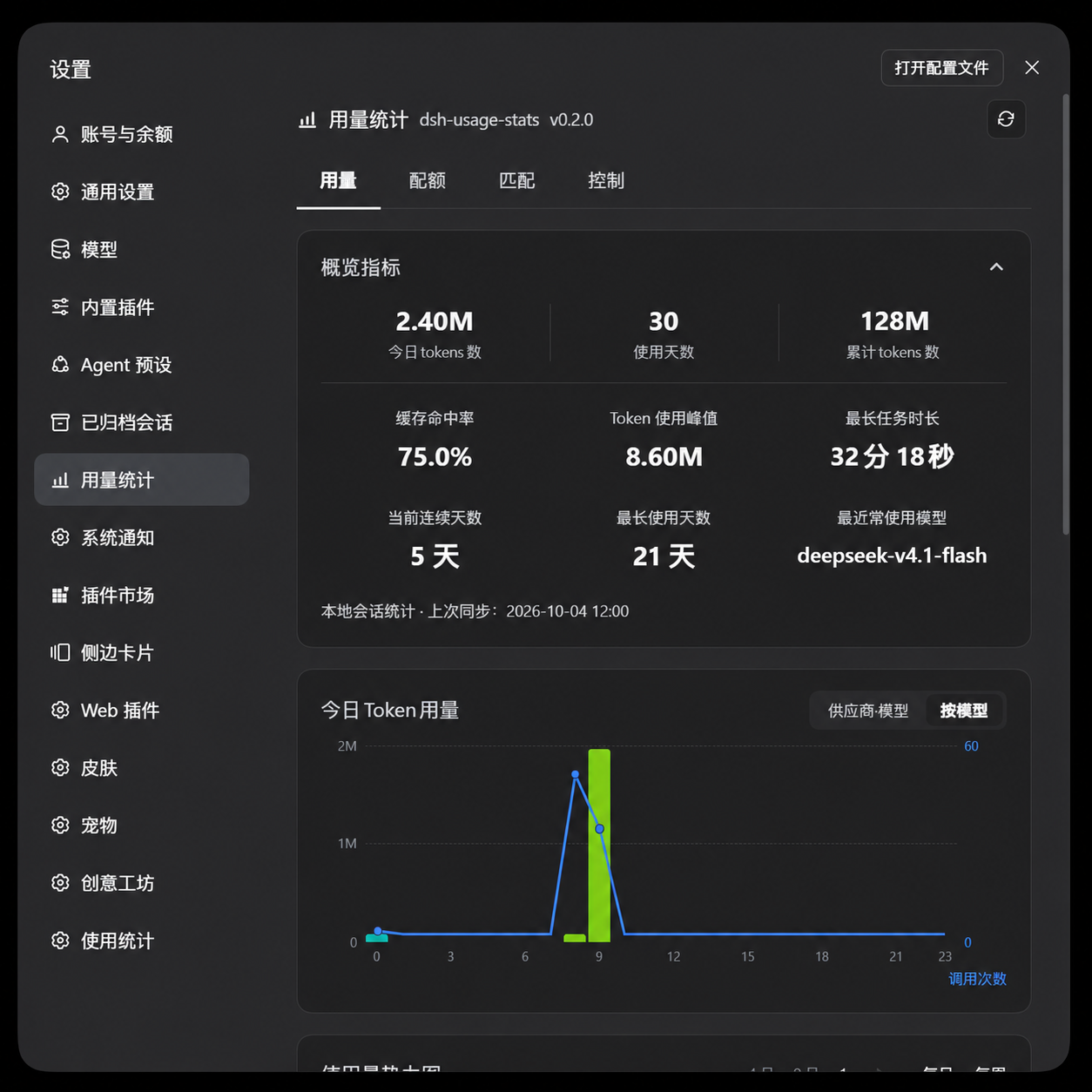Screen dimensions: 1092x1092
Task: Click the account icon beside 账号与余额
Action: pyautogui.click(x=60, y=134)
